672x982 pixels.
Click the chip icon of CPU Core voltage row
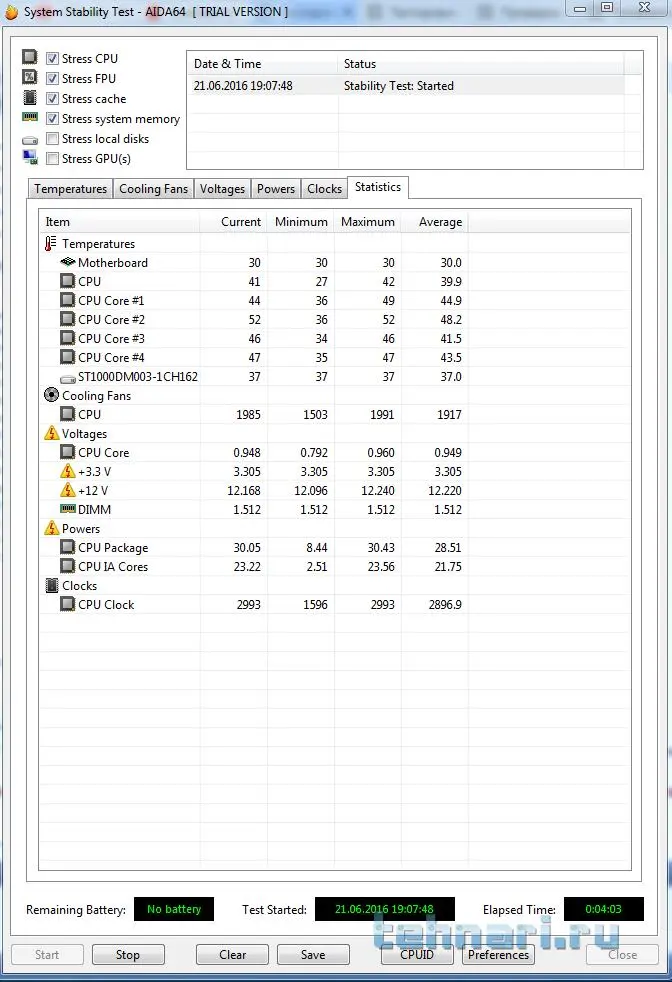point(67,452)
